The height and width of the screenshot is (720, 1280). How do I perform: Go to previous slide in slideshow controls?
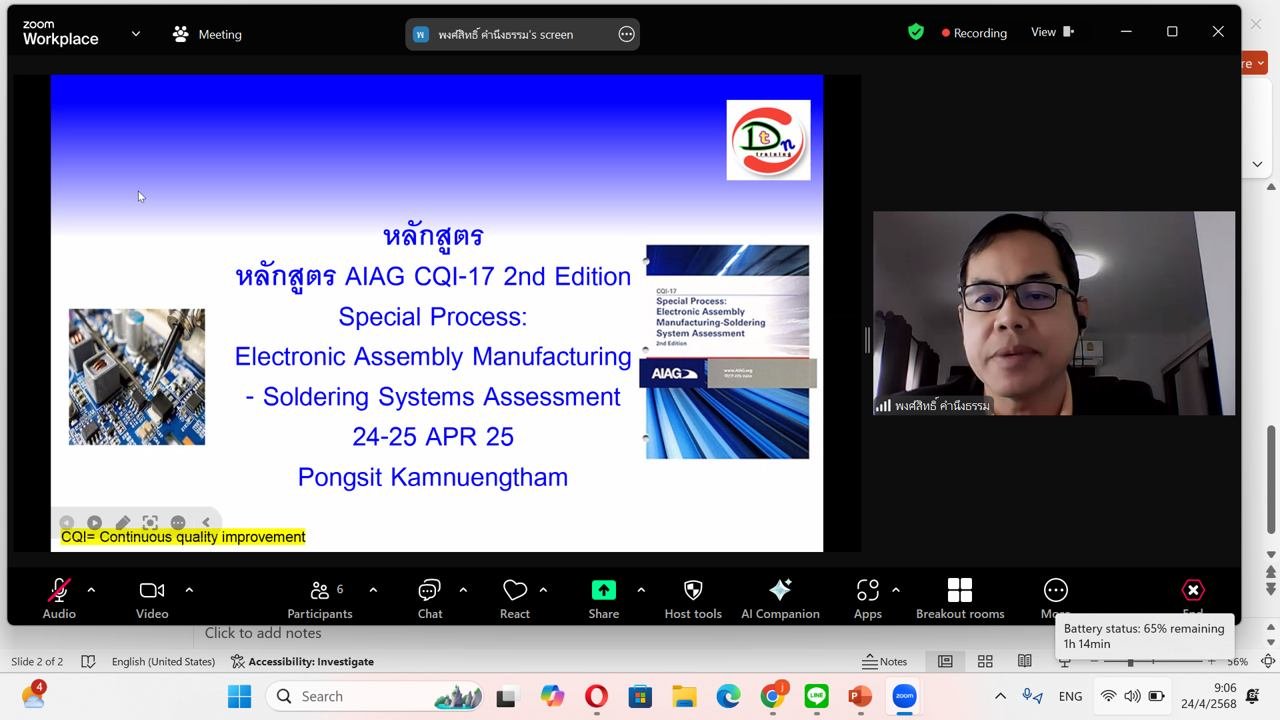66,522
